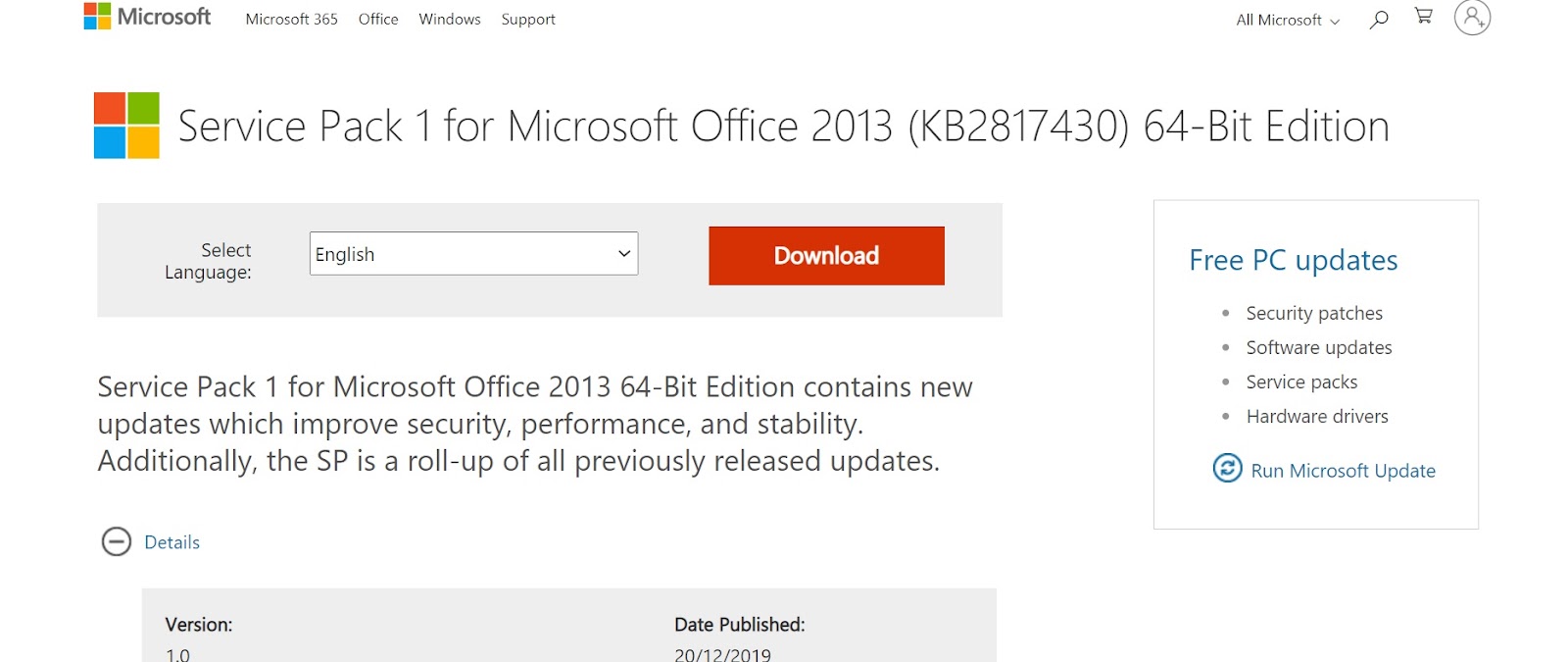Open the search magnifier icon
1568x662 pixels.
1379,19
